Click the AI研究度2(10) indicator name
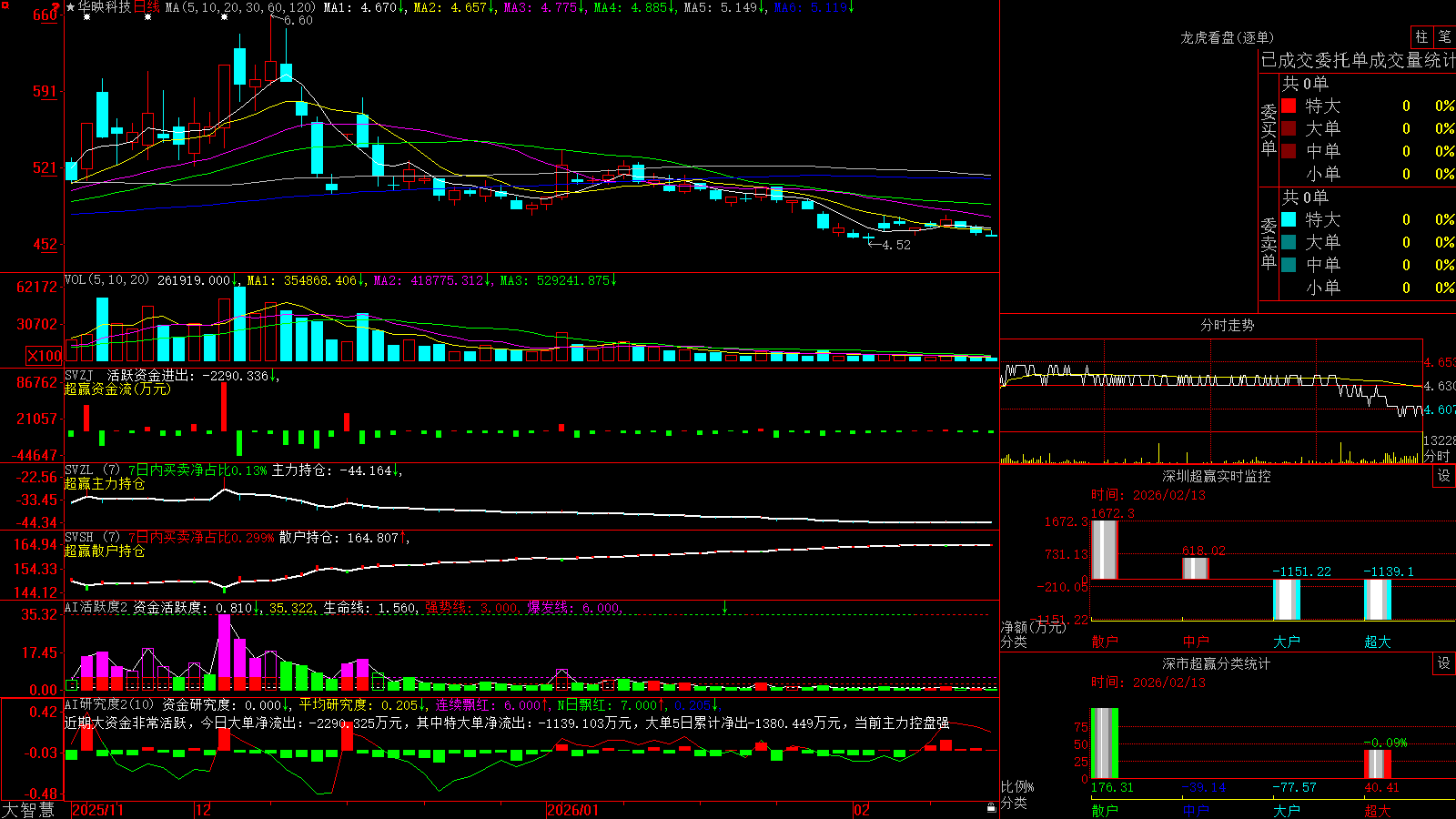This screenshot has height=819, width=1456. (x=109, y=704)
